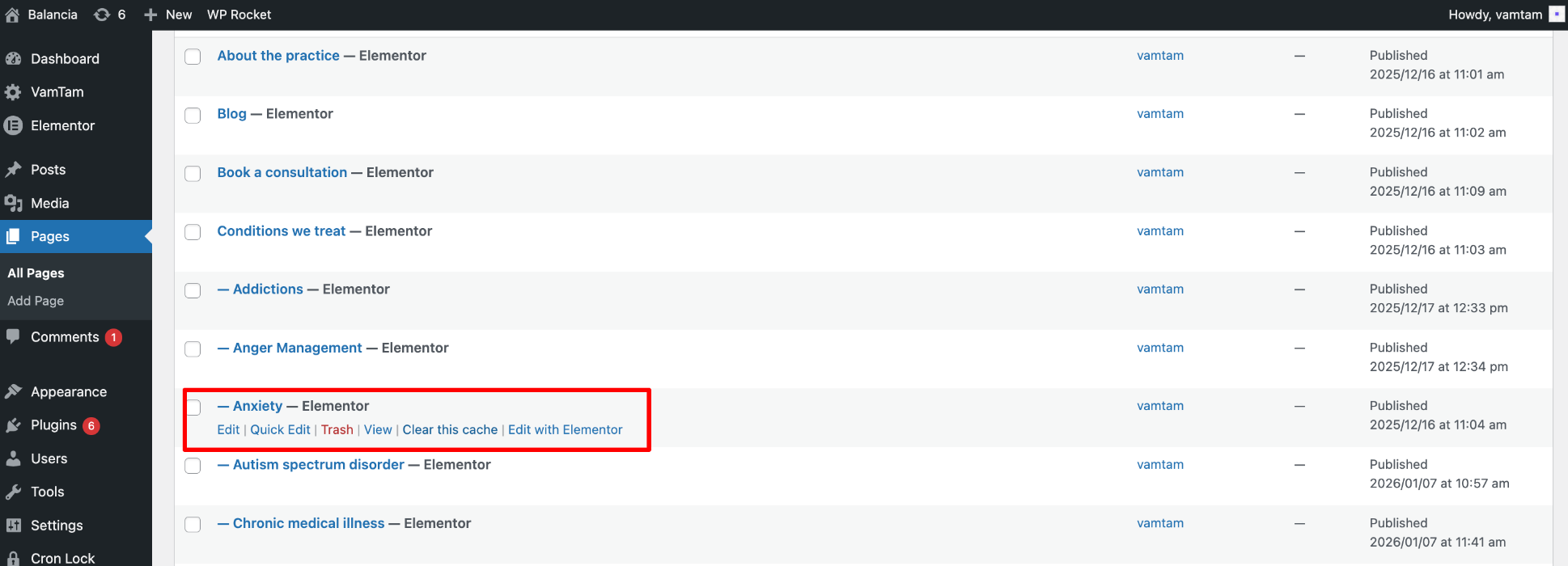Click the Users person icon
Viewport: 1568px width, 566px height.
tap(13, 458)
